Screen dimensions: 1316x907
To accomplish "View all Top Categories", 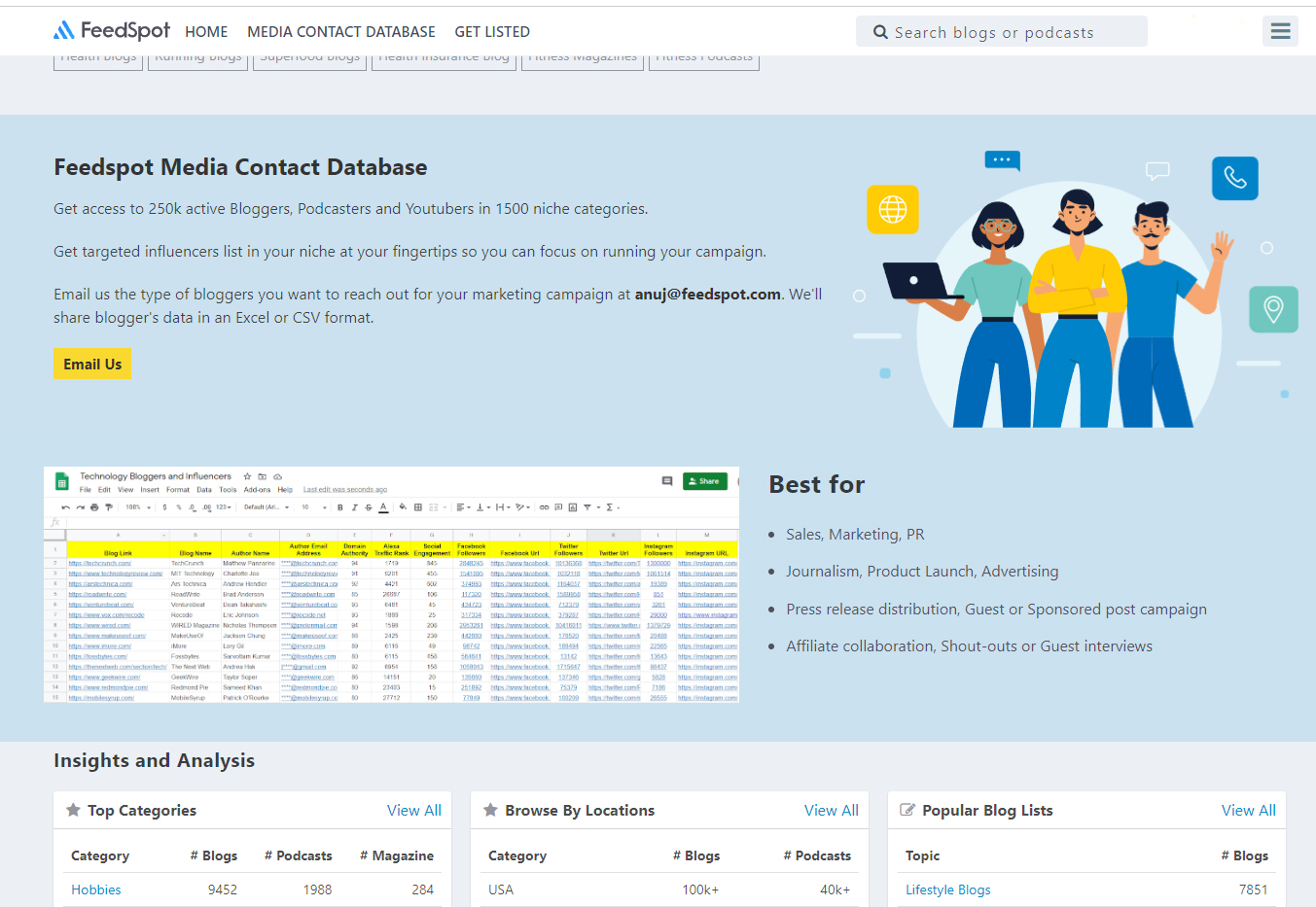I will [413, 810].
